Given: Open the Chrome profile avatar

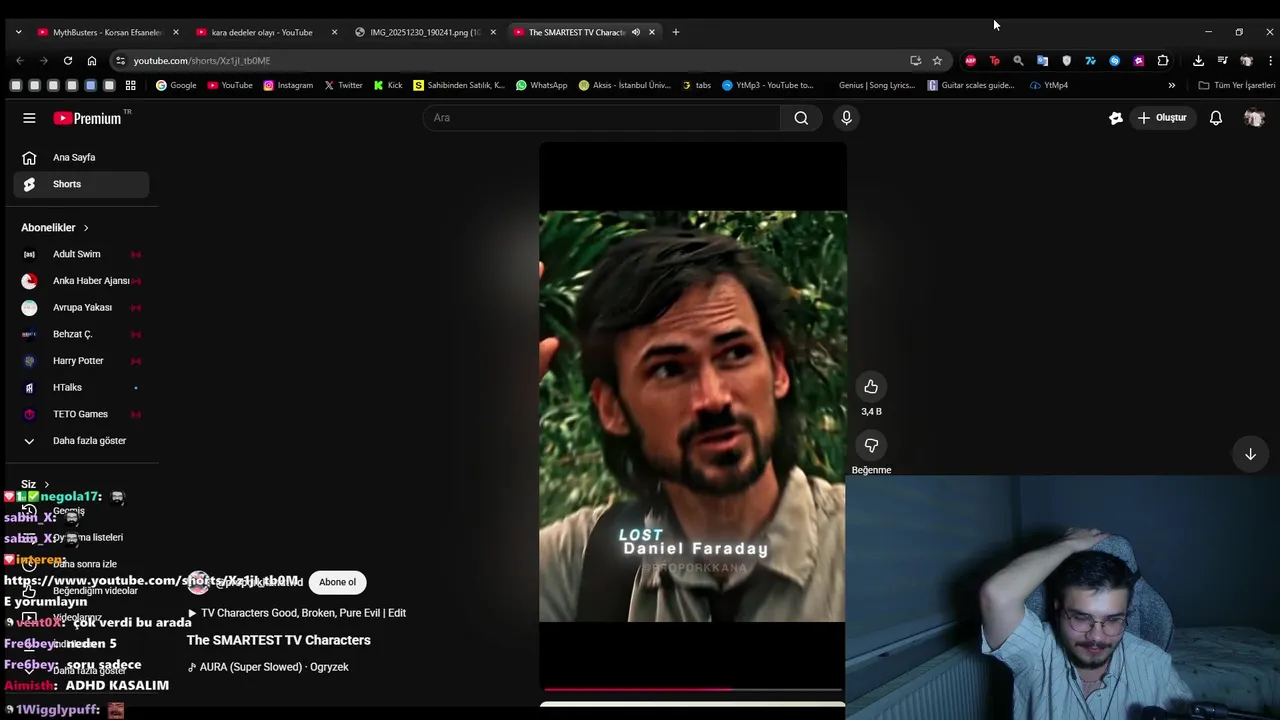Looking at the screenshot, I should click(x=1246, y=60).
